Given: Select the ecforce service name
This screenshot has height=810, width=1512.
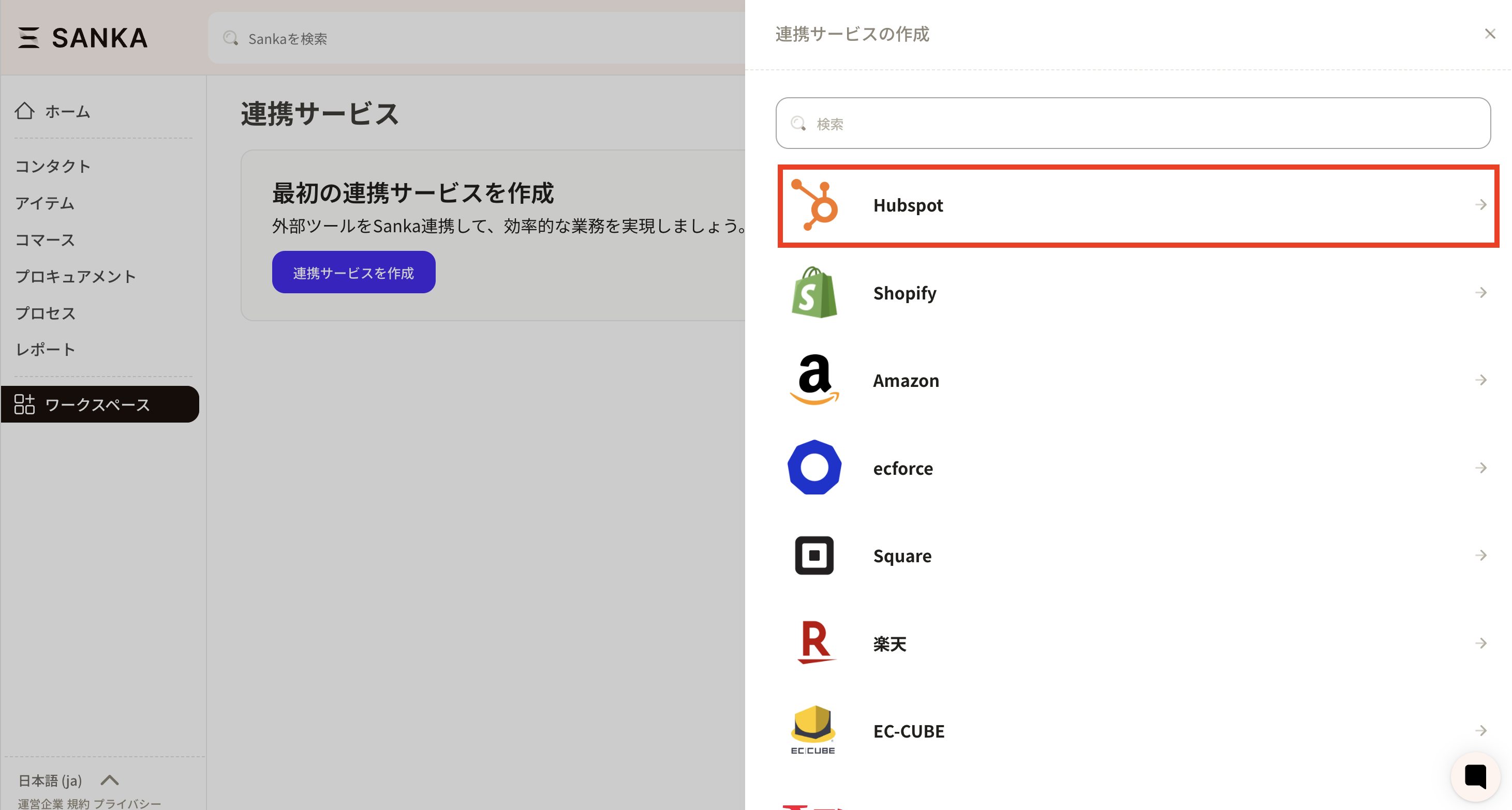Looking at the screenshot, I should pyautogui.click(x=903, y=468).
